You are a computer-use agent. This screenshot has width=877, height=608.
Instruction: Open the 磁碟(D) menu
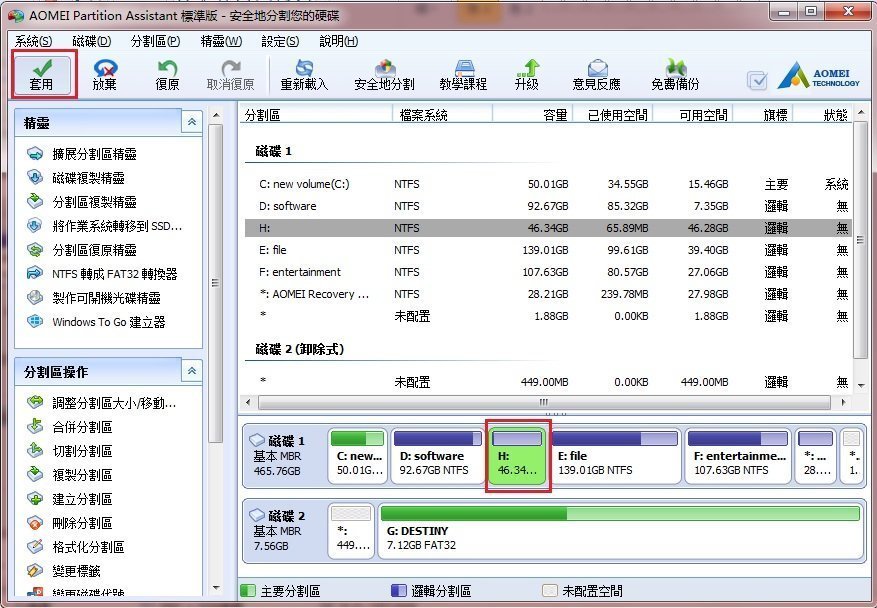point(92,41)
